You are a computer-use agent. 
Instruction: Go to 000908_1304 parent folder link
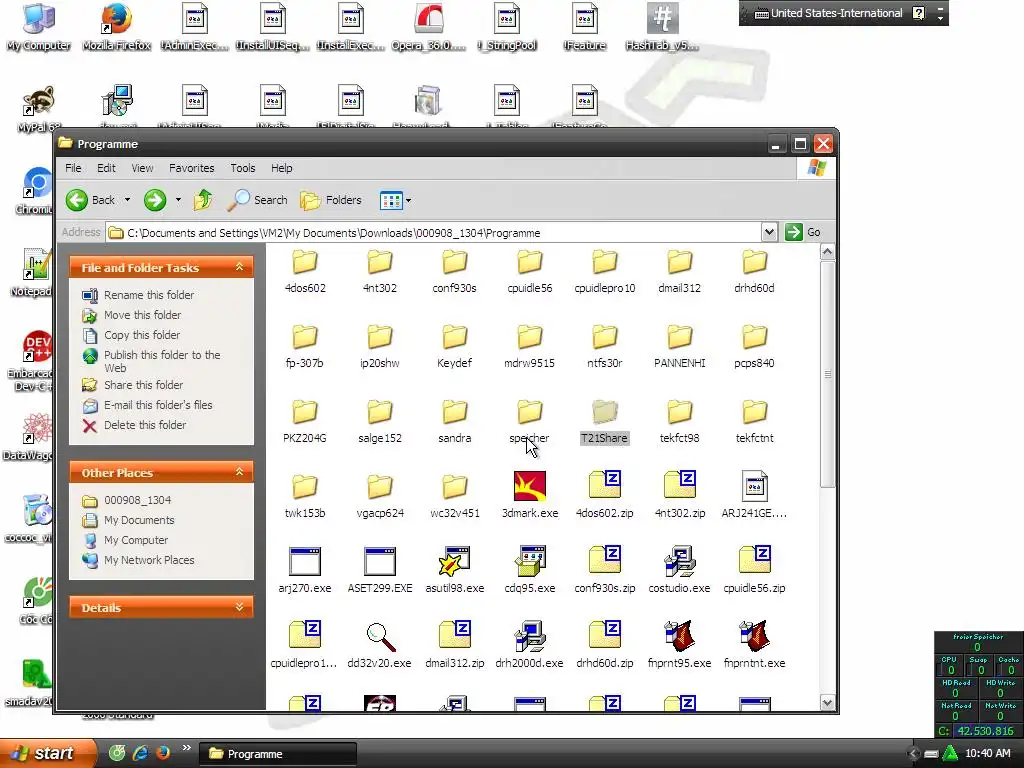tap(137, 500)
